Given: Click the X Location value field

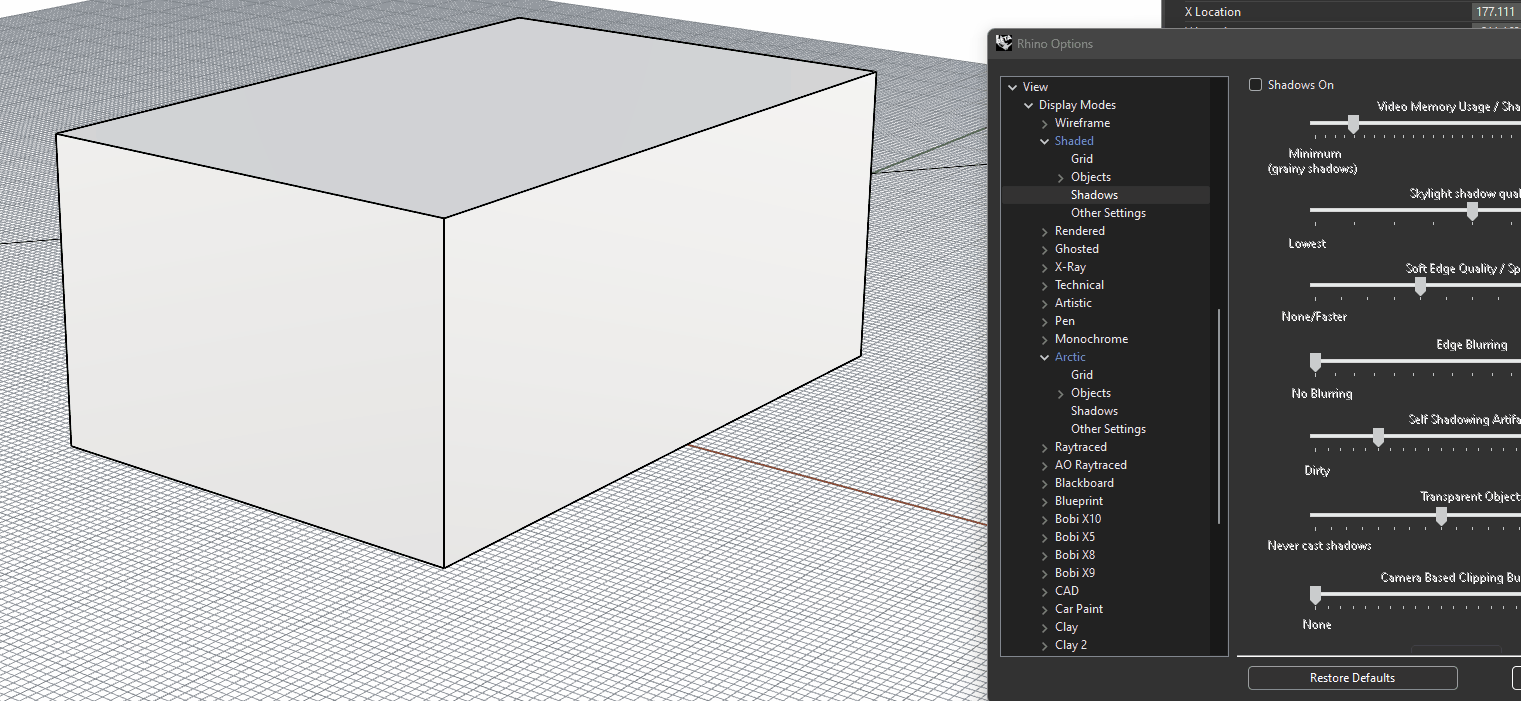Looking at the screenshot, I should pyautogui.click(x=1494, y=12).
